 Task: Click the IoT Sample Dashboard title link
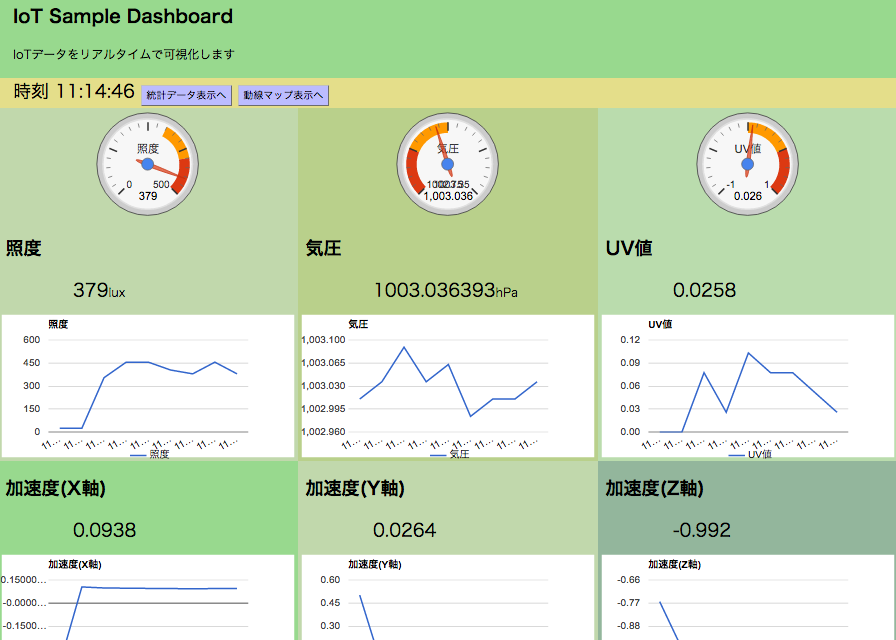tap(121, 16)
